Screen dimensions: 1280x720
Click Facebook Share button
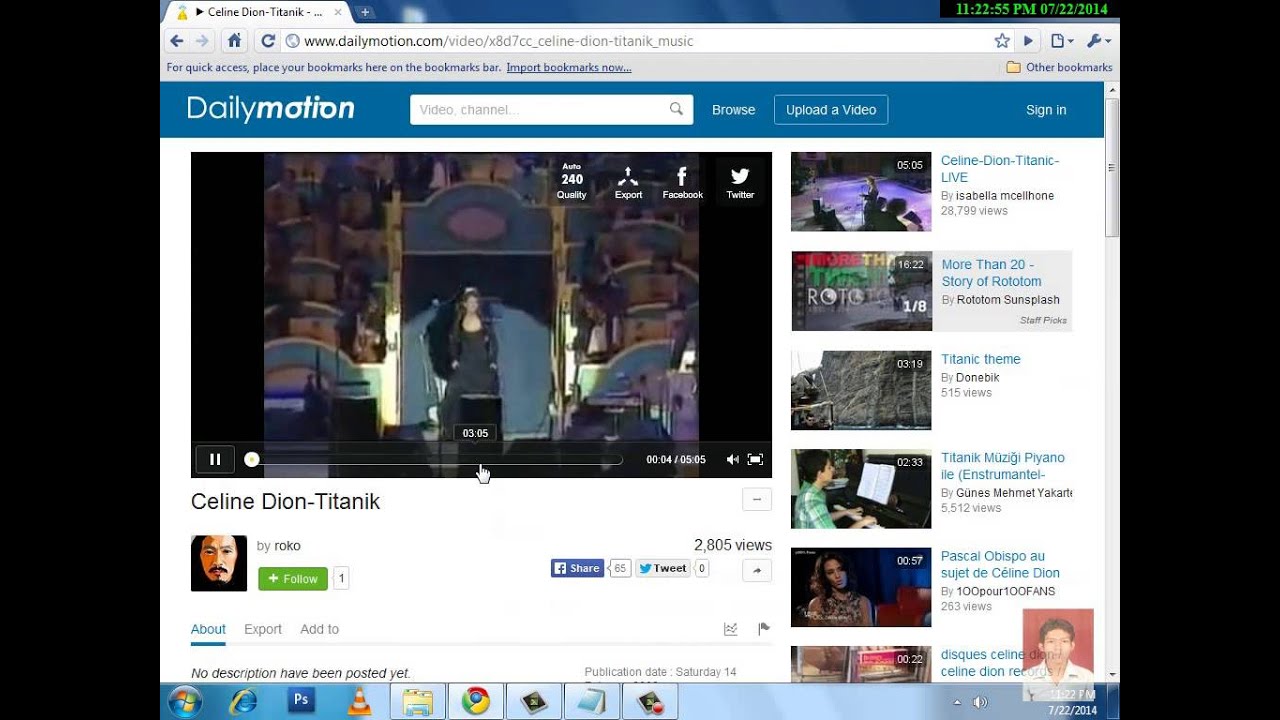click(x=577, y=568)
